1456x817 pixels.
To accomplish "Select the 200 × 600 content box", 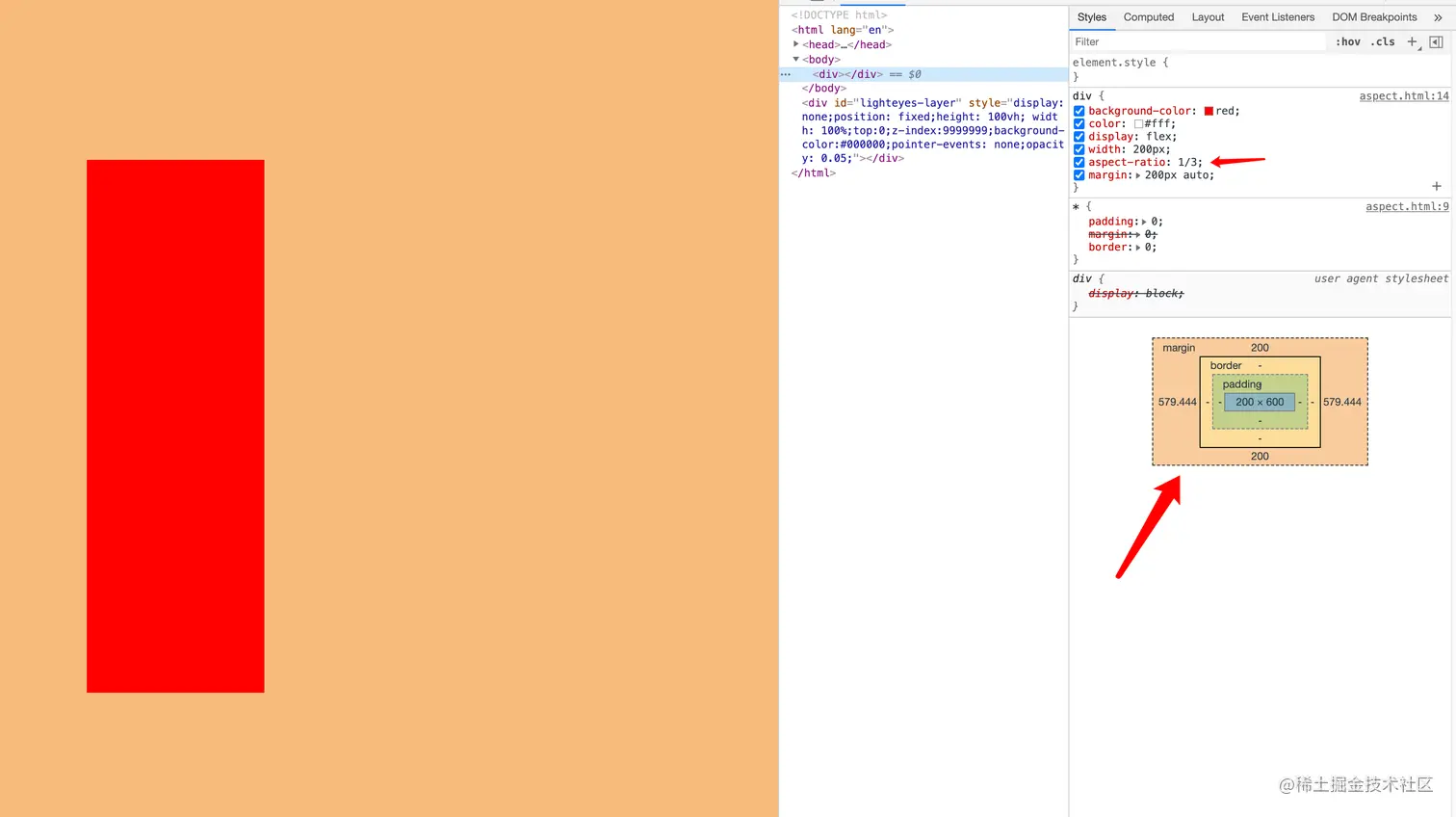I will pos(1260,402).
